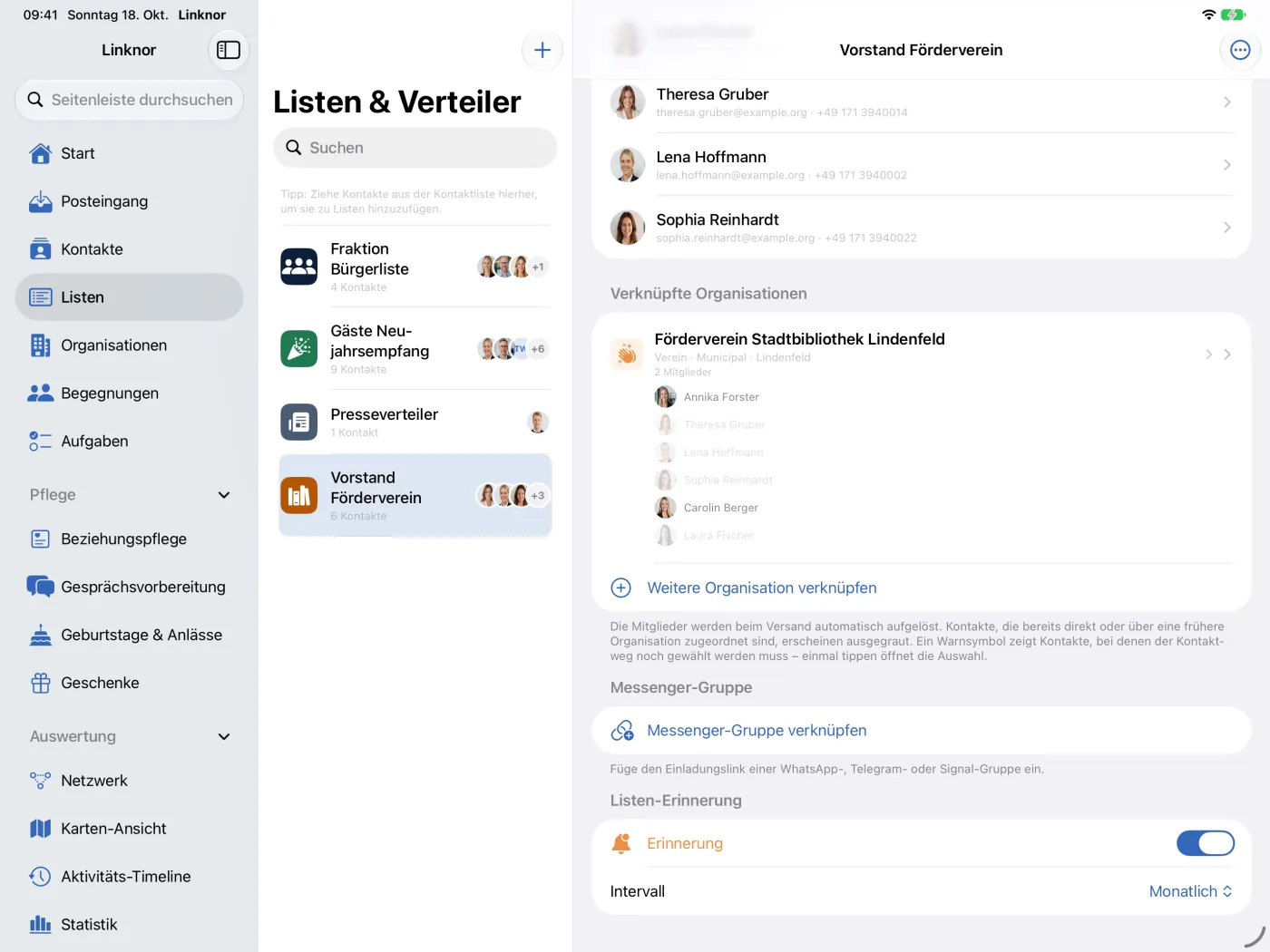This screenshot has height=952, width=1270.
Task: Click the Geburtstage & Anlässe cake icon
Action: coord(41,636)
